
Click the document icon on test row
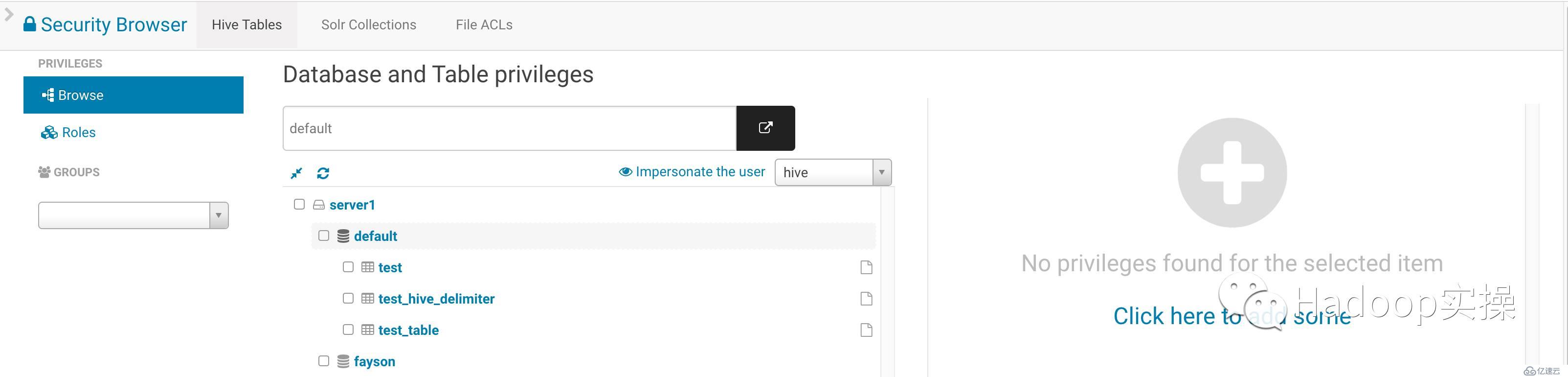(866, 267)
